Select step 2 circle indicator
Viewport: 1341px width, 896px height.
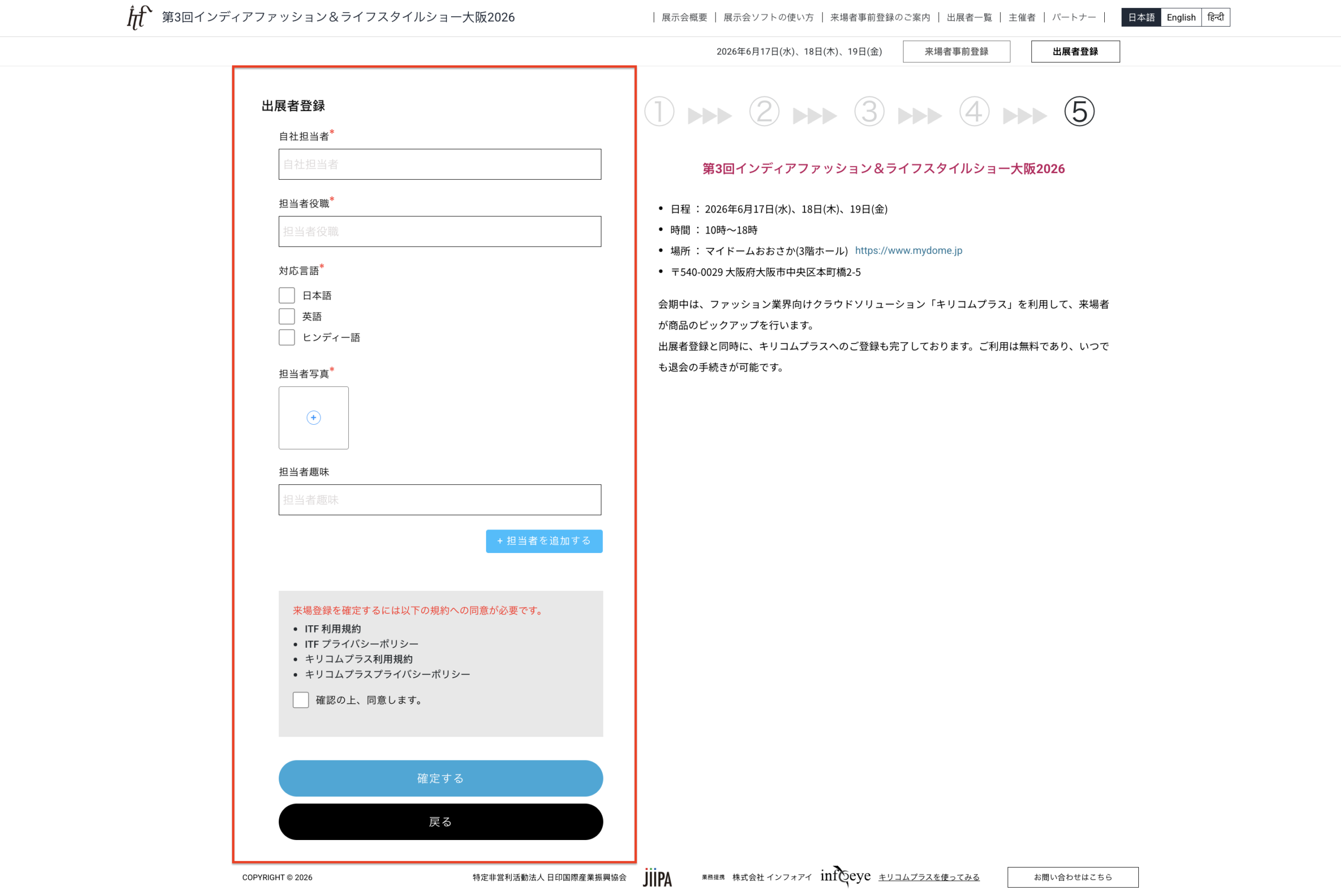tap(764, 112)
